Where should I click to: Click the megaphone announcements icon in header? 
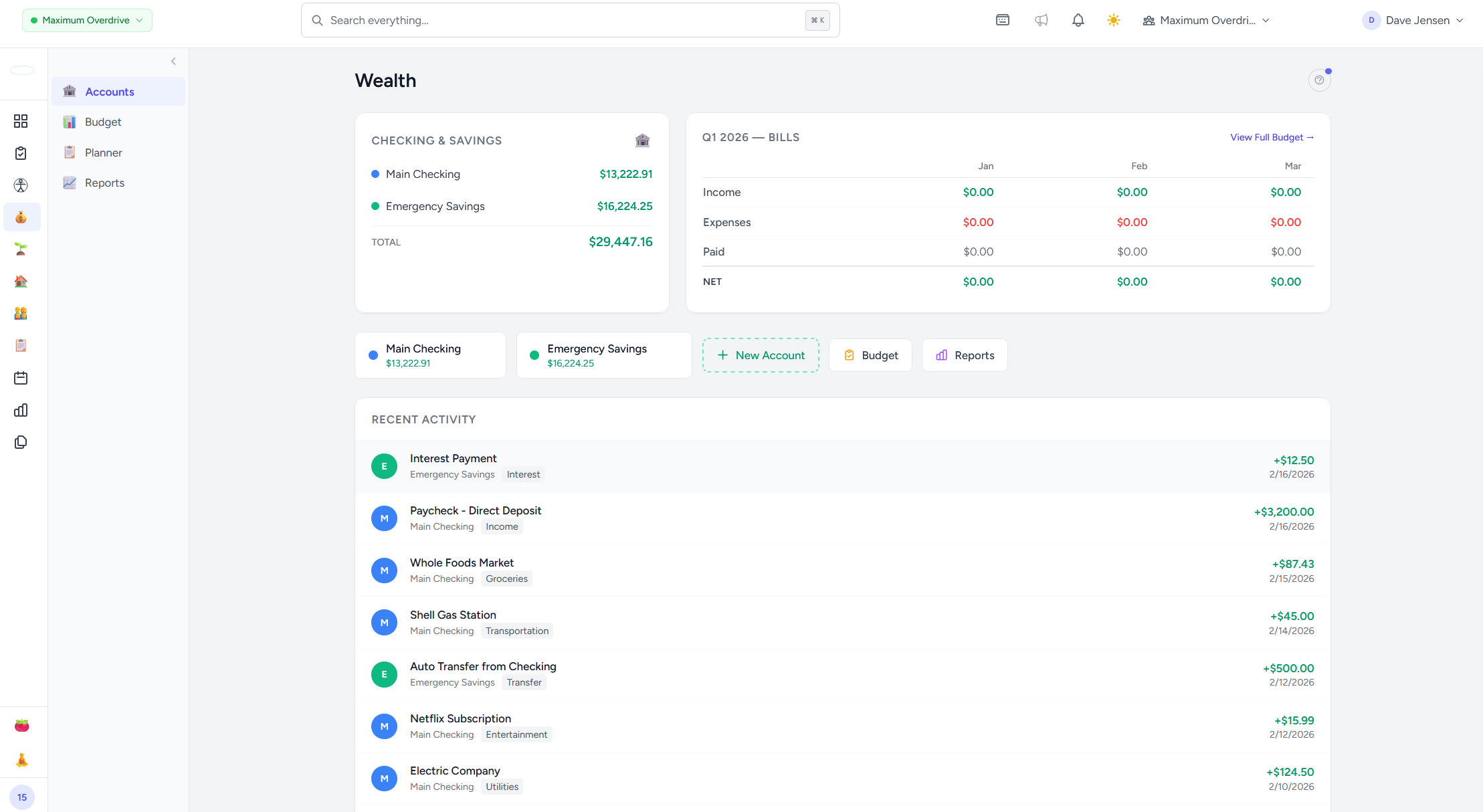pos(1041,20)
